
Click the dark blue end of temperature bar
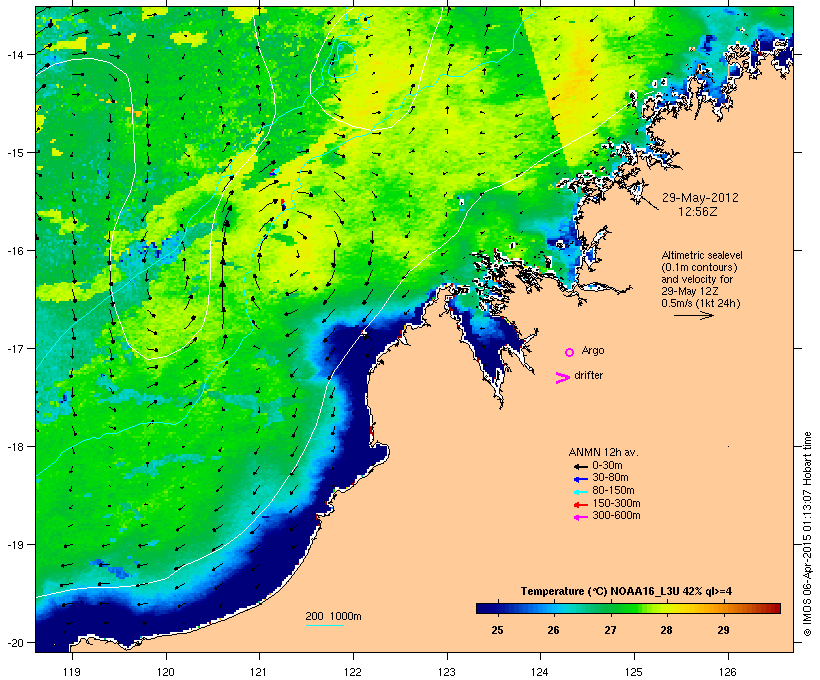481,608
